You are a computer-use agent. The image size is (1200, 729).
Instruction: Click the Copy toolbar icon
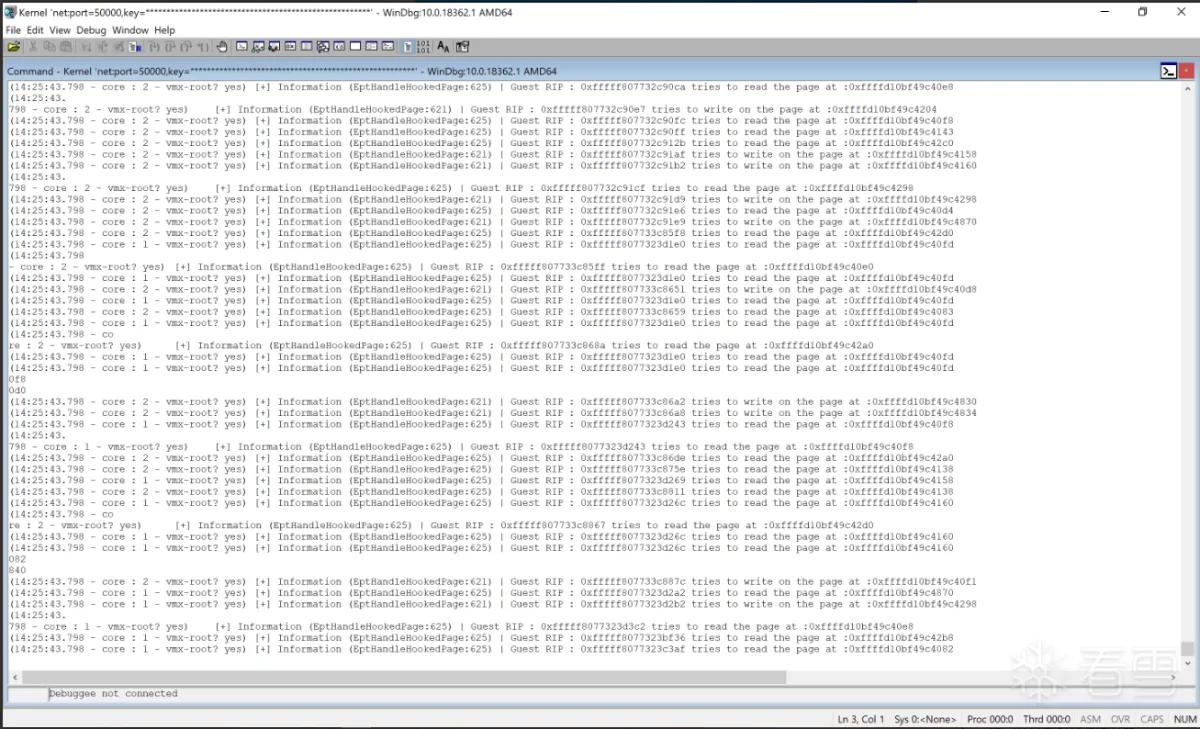[x=49, y=47]
